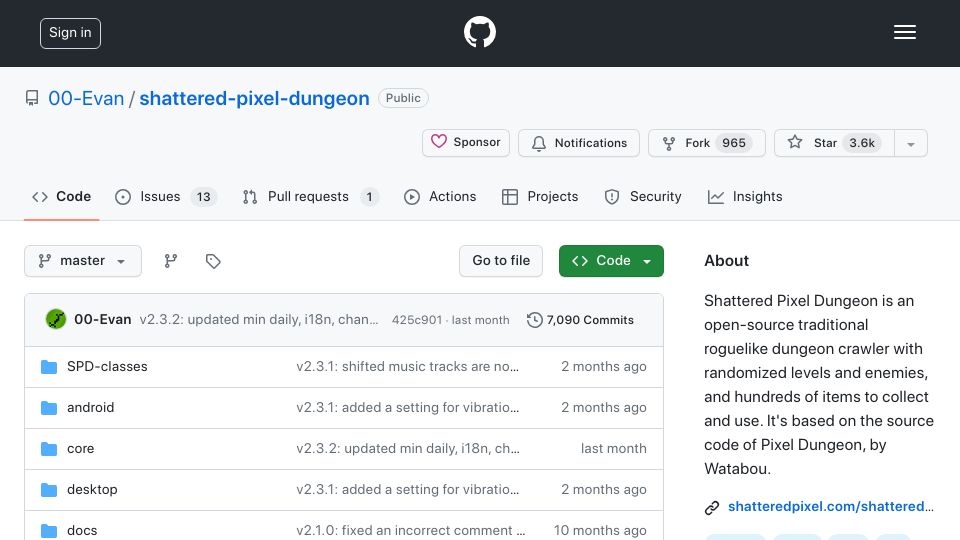Image resolution: width=960 pixels, height=540 pixels.
Task: Open the SPD-classes folder
Action: 107,366
